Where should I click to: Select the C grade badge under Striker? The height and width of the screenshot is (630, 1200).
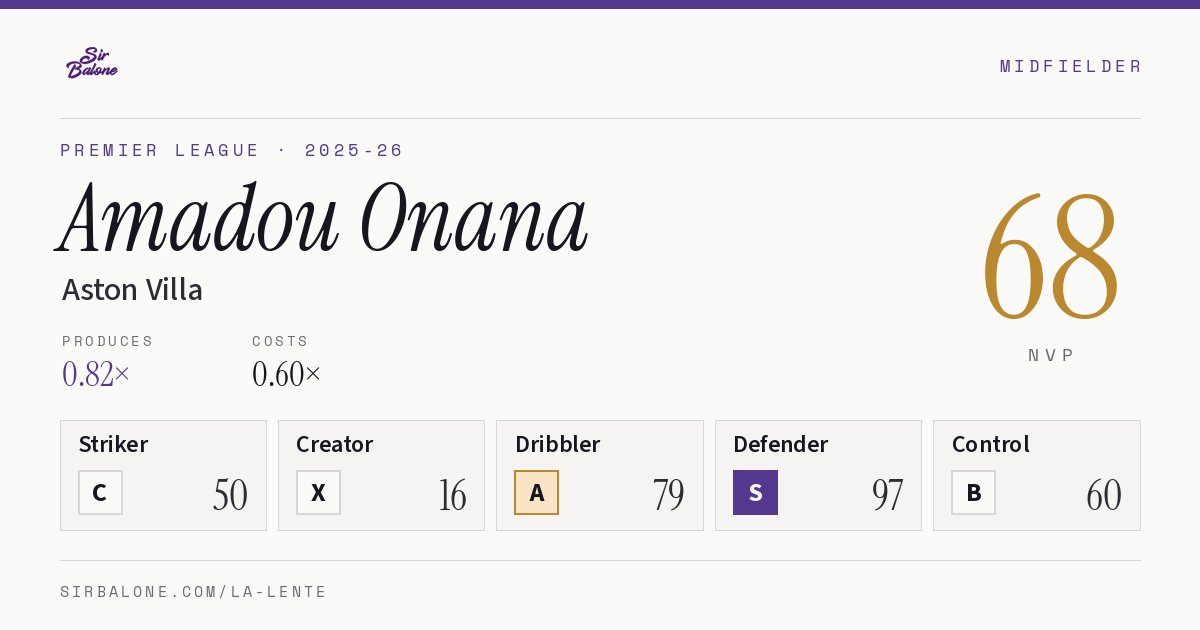tap(100, 492)
